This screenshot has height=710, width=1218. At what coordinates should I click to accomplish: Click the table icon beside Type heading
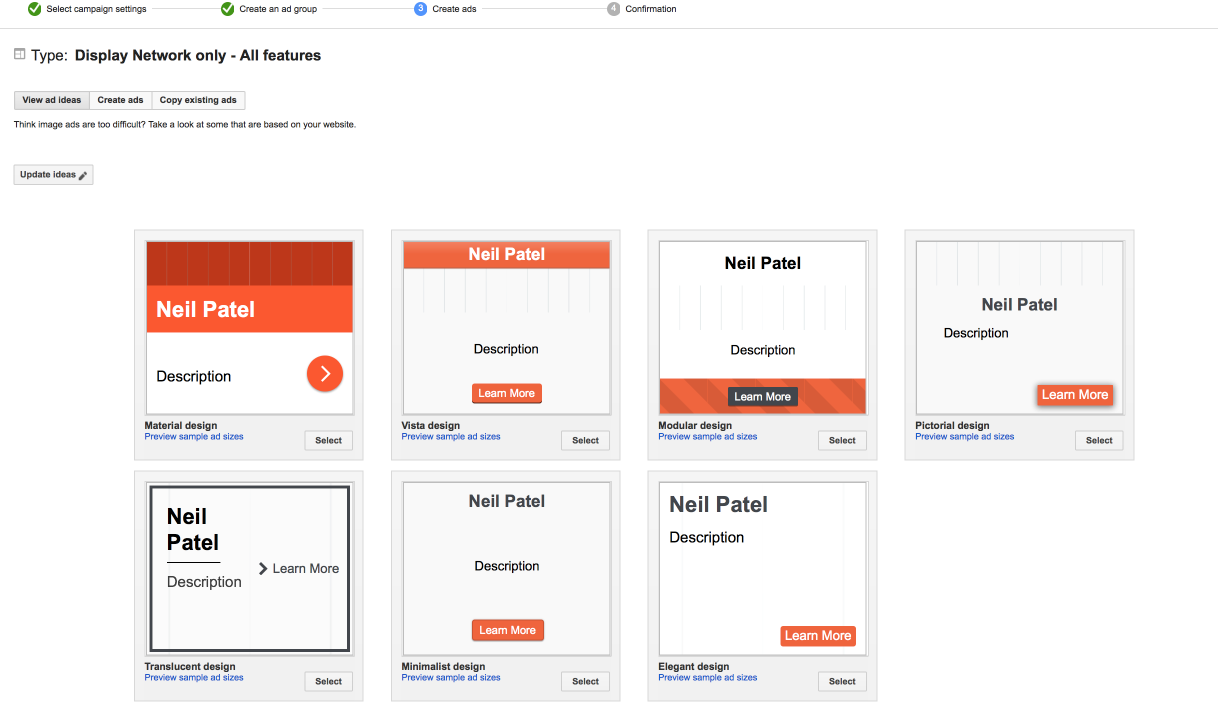(19, 55)
